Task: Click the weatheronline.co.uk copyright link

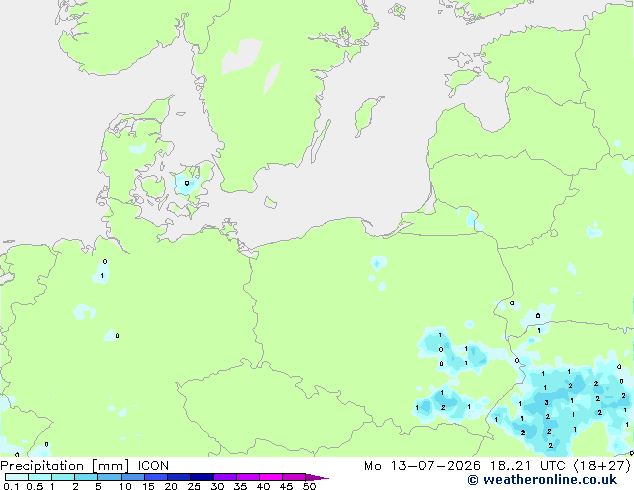Action: tap(542, 480)
